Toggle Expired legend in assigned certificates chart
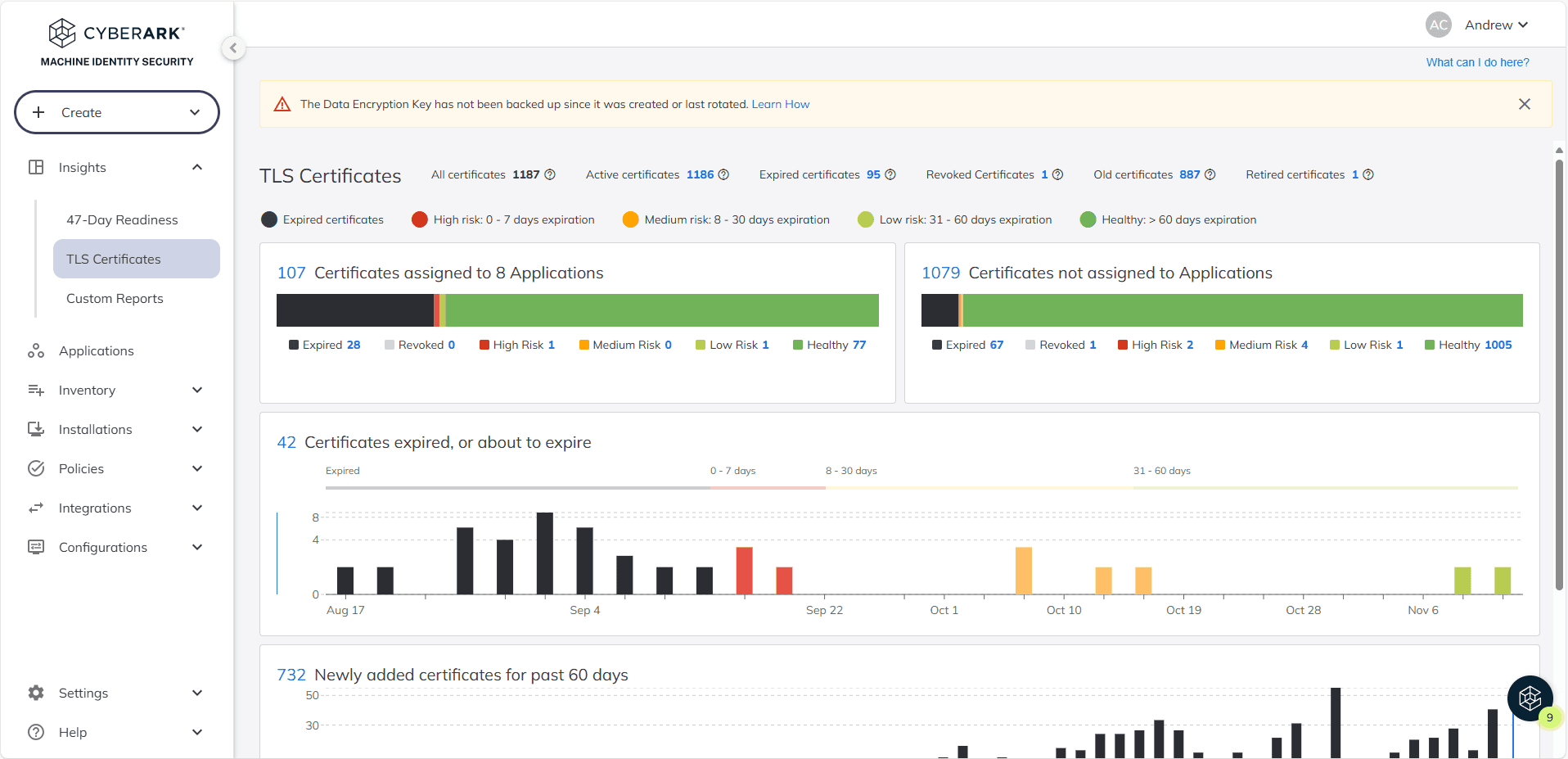 [324, 345]
